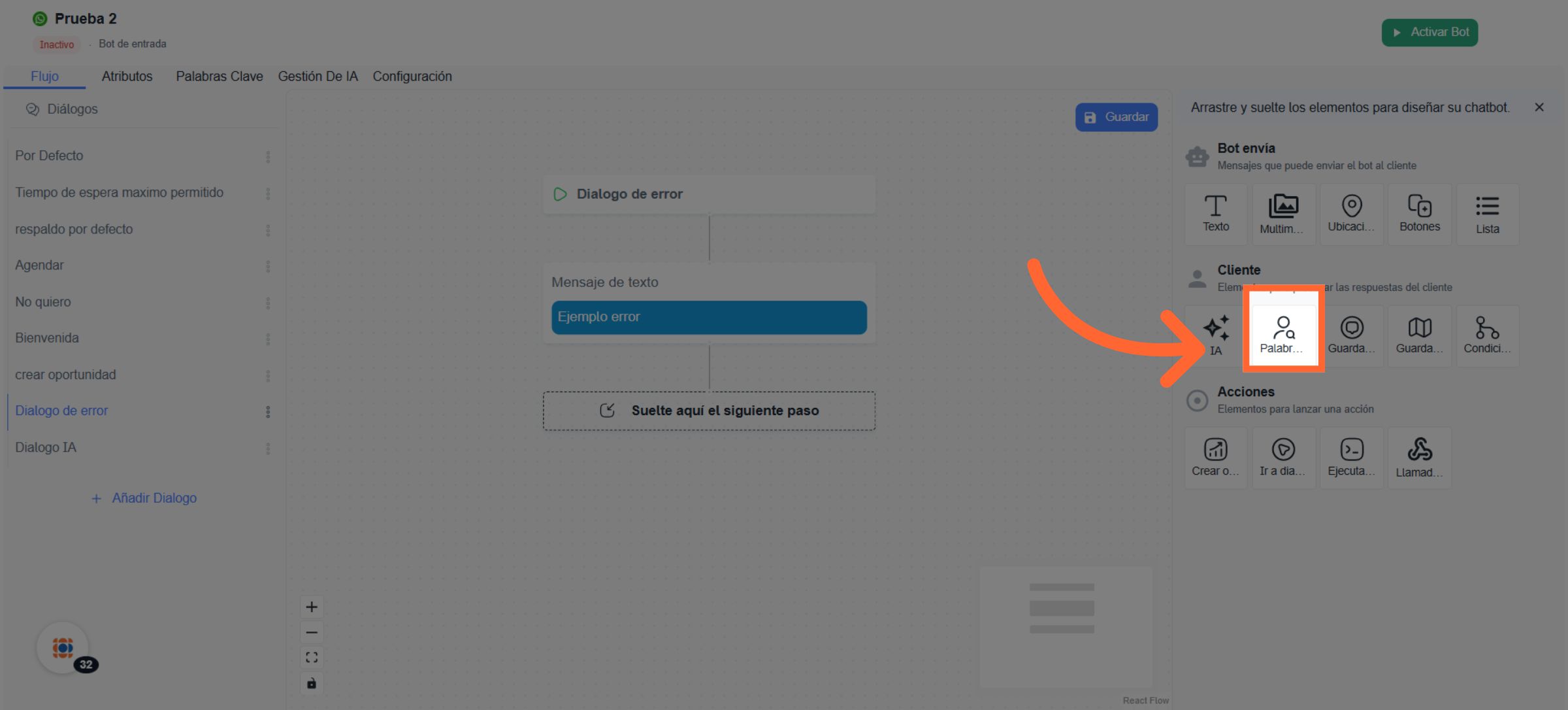The height and width of the screenshot is (710, 1568).
Task: Open the Palabras Clave tab
Action: click(x=219, y=76)
